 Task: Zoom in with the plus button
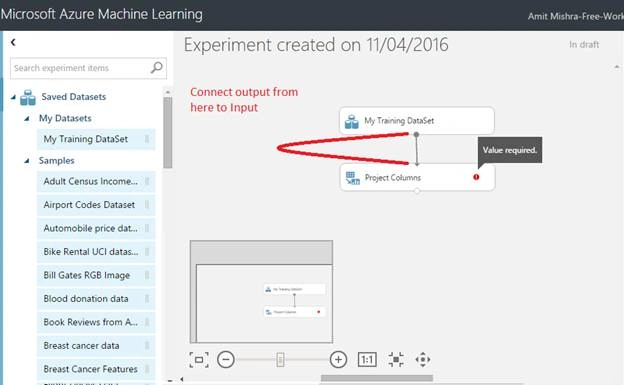coord(338,360)
